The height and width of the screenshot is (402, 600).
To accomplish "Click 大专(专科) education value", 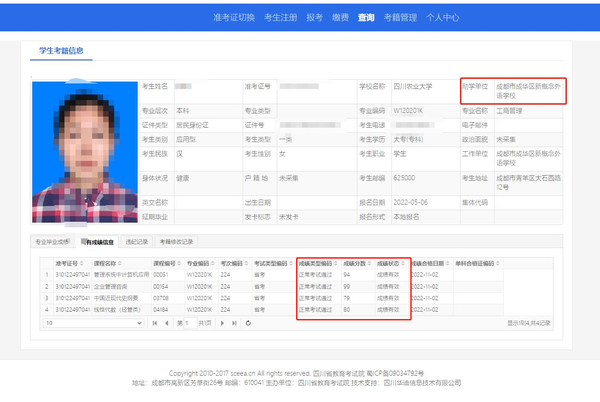I will coord(408,140).
